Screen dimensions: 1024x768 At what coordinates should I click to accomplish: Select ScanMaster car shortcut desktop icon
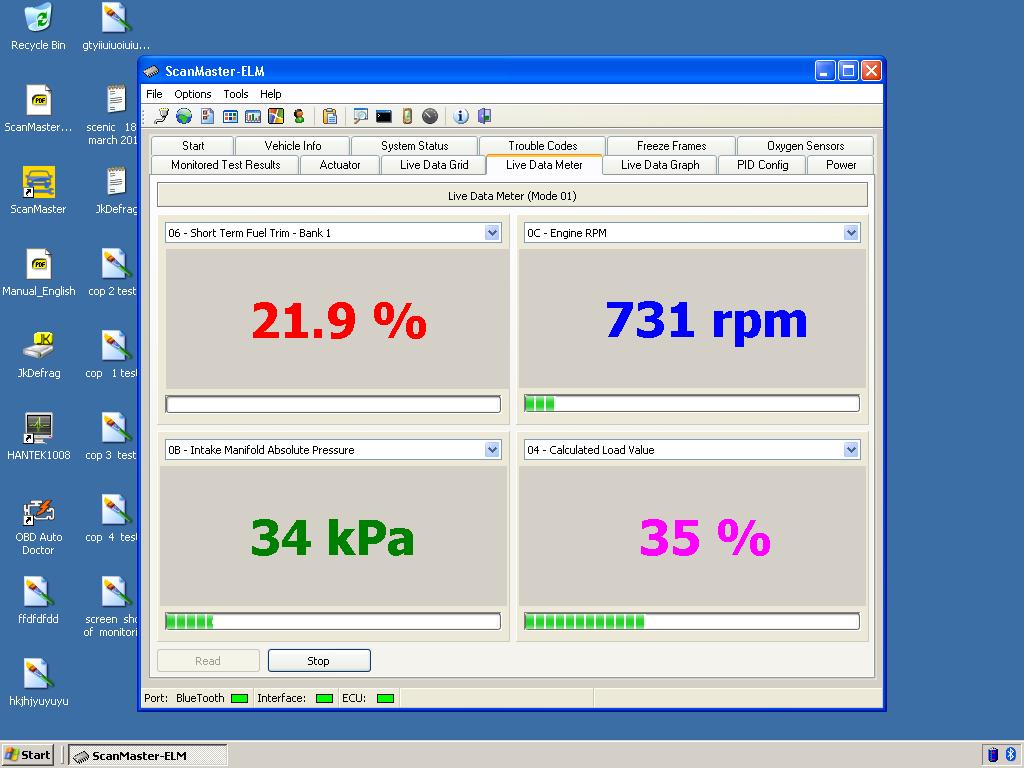coord(39,190)
